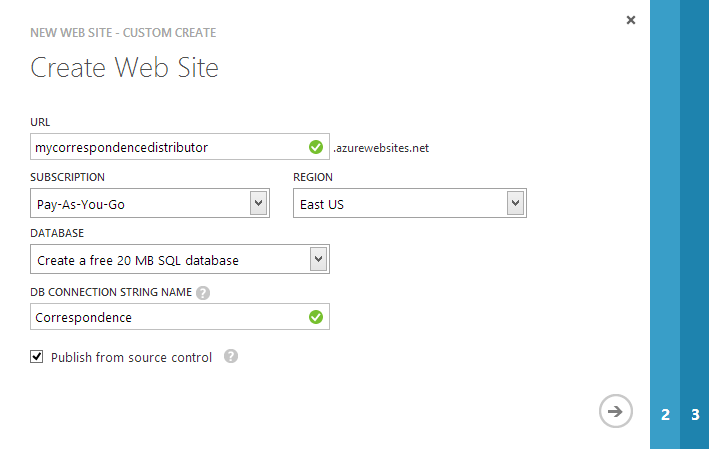The width and height of the screenshot is (709, 449).
Task: Jump to wizard step 3
Action: [695, 414]
